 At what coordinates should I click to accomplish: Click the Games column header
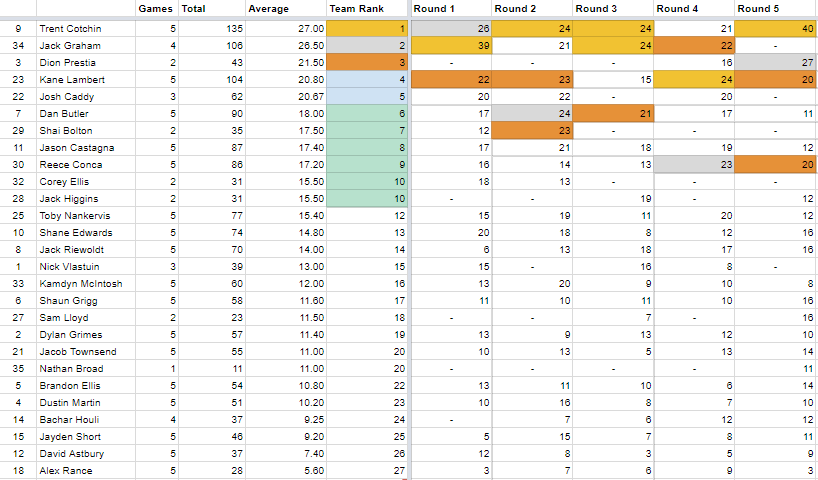point(155,9)
